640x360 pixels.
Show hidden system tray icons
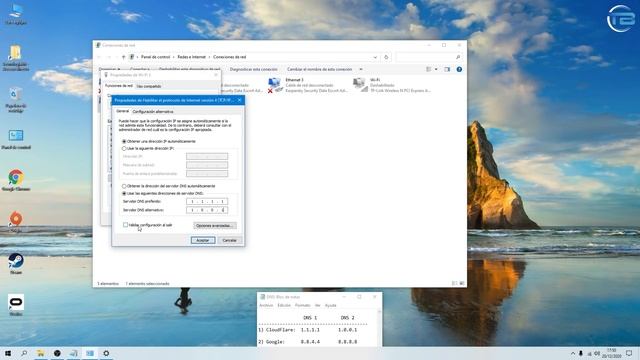pyautogui.click(x=573, y=353)
